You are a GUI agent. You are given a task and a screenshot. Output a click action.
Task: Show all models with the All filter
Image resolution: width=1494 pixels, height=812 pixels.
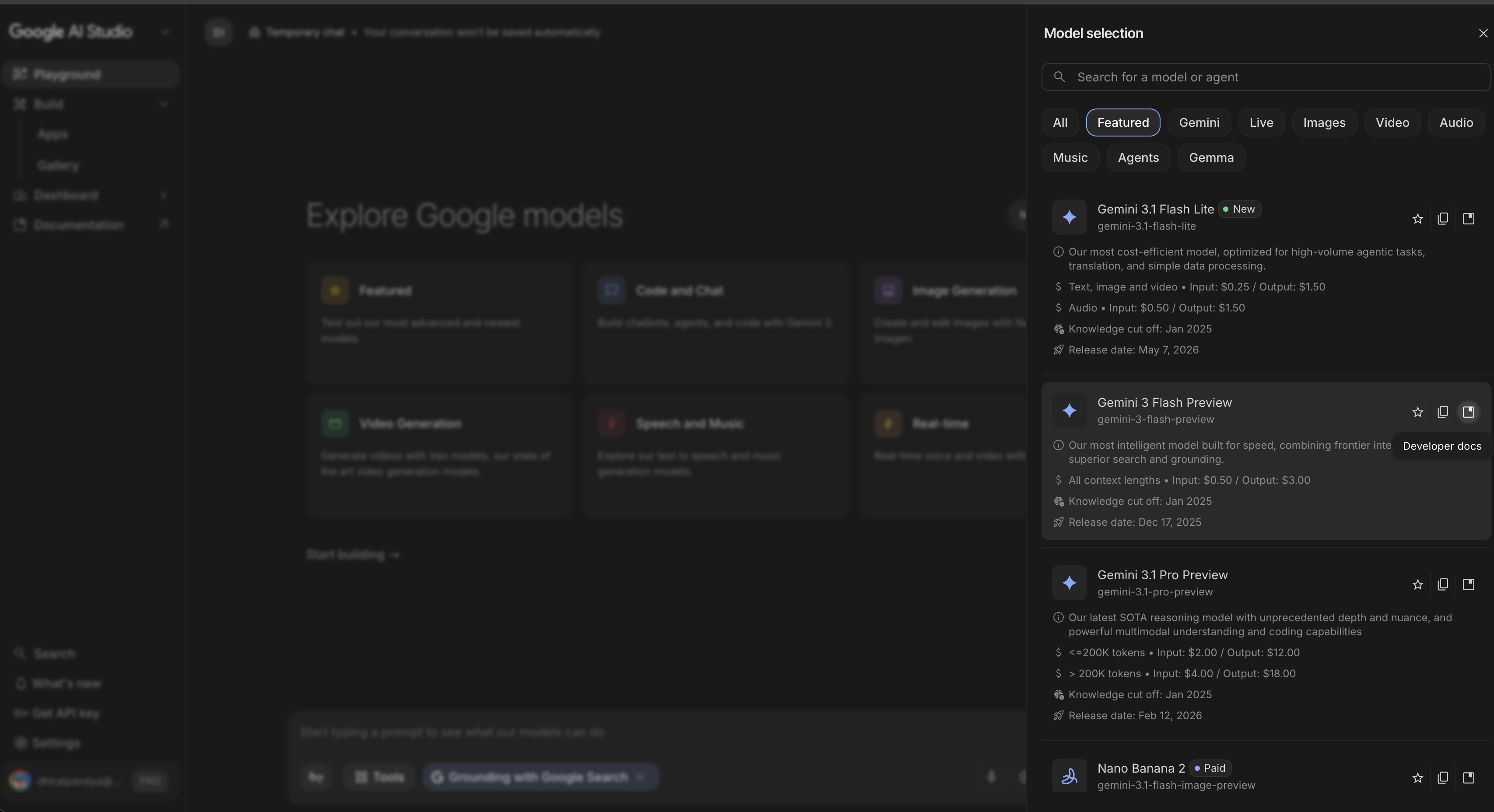click(x=1059, y=122)
